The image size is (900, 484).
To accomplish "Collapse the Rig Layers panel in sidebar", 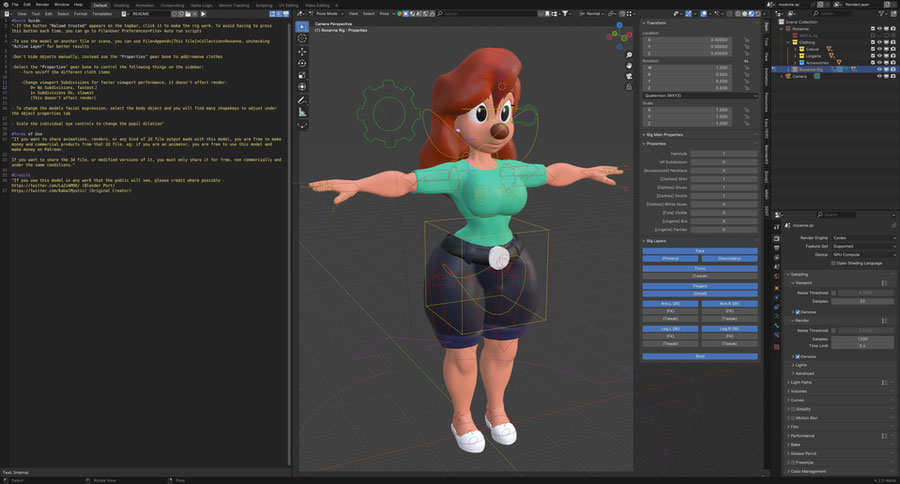I will (x=654, y=241).
